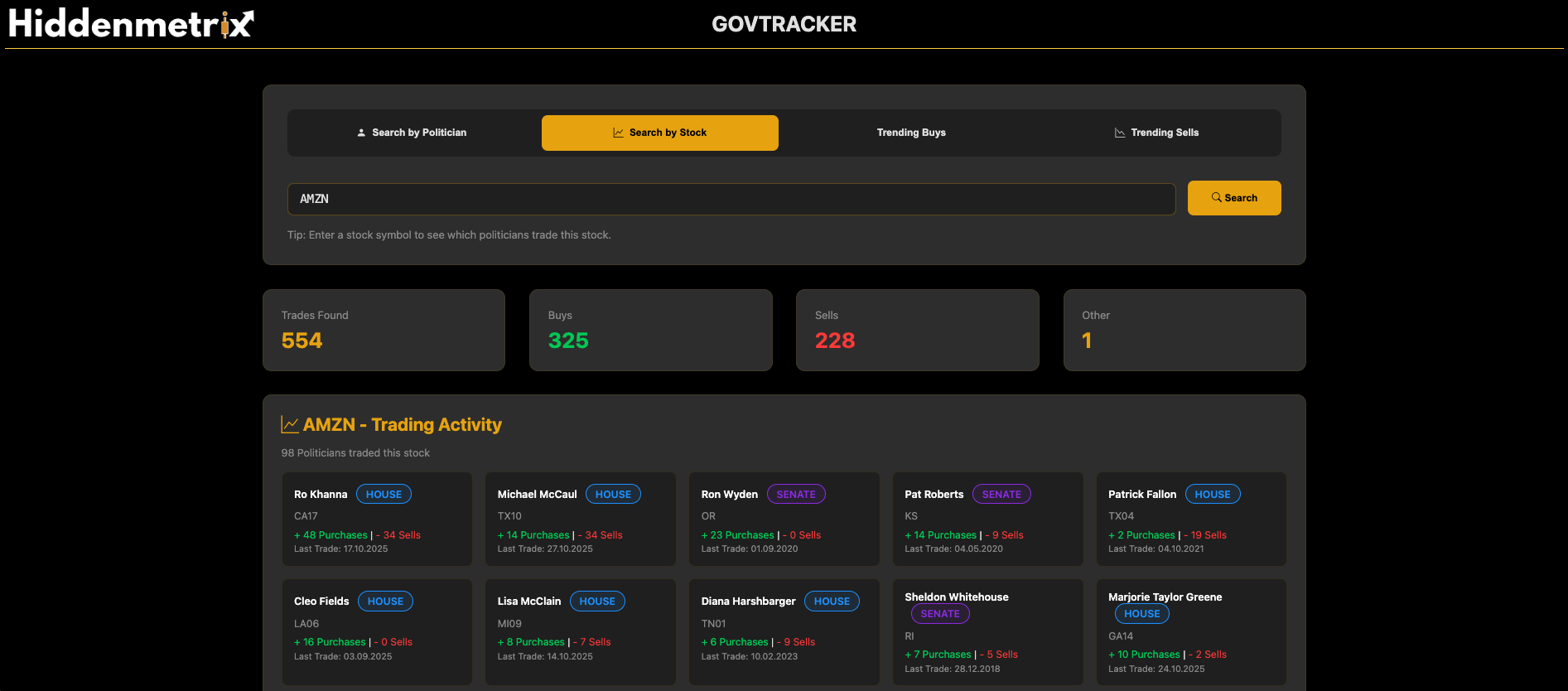The width and height of the screenshot is (1568, 691).
Task: Click the SENATE badge next to Ron Wyden
Action: point(796,495)
